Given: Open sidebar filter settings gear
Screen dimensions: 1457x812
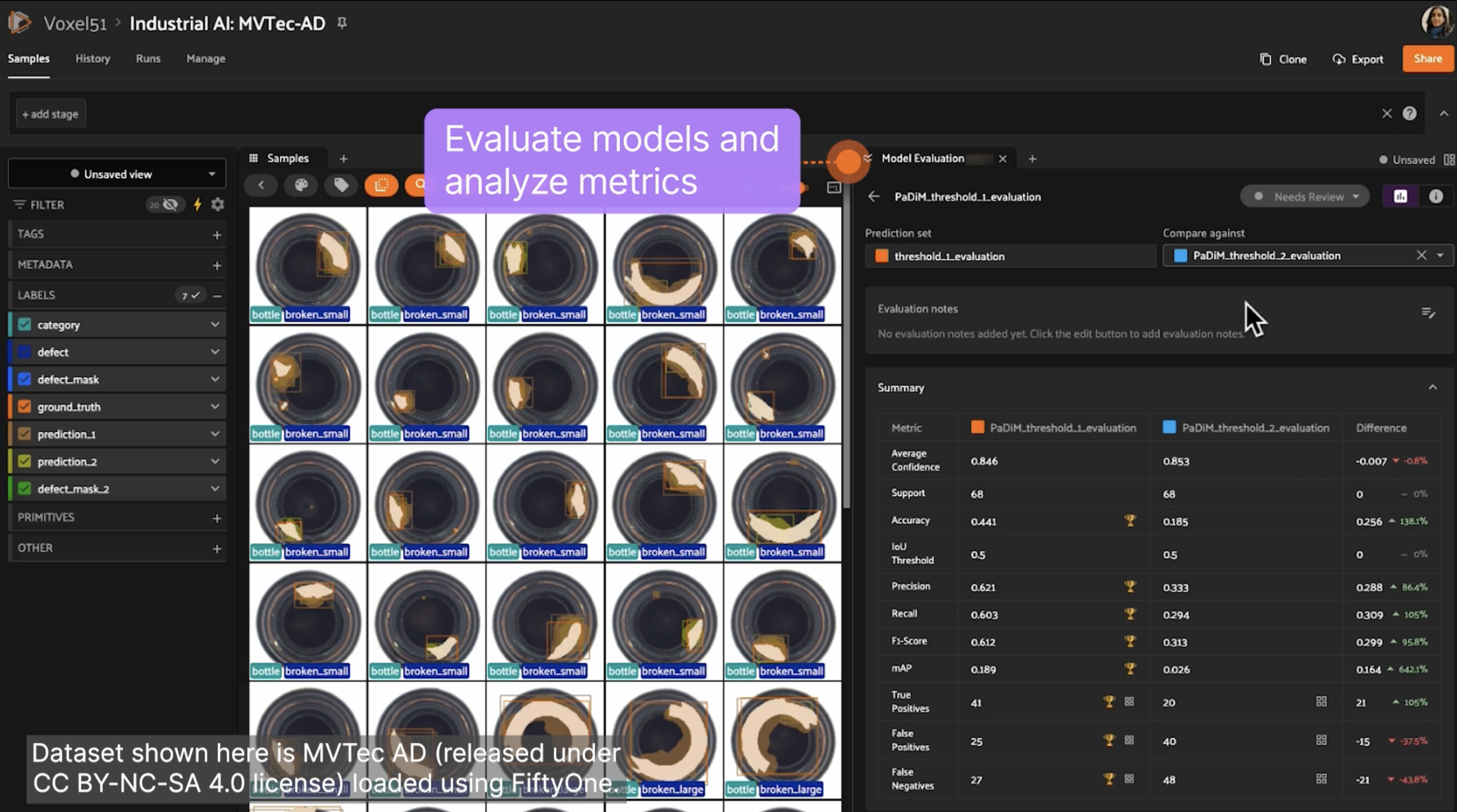Looking at the screenshot, I should (218, 205).
